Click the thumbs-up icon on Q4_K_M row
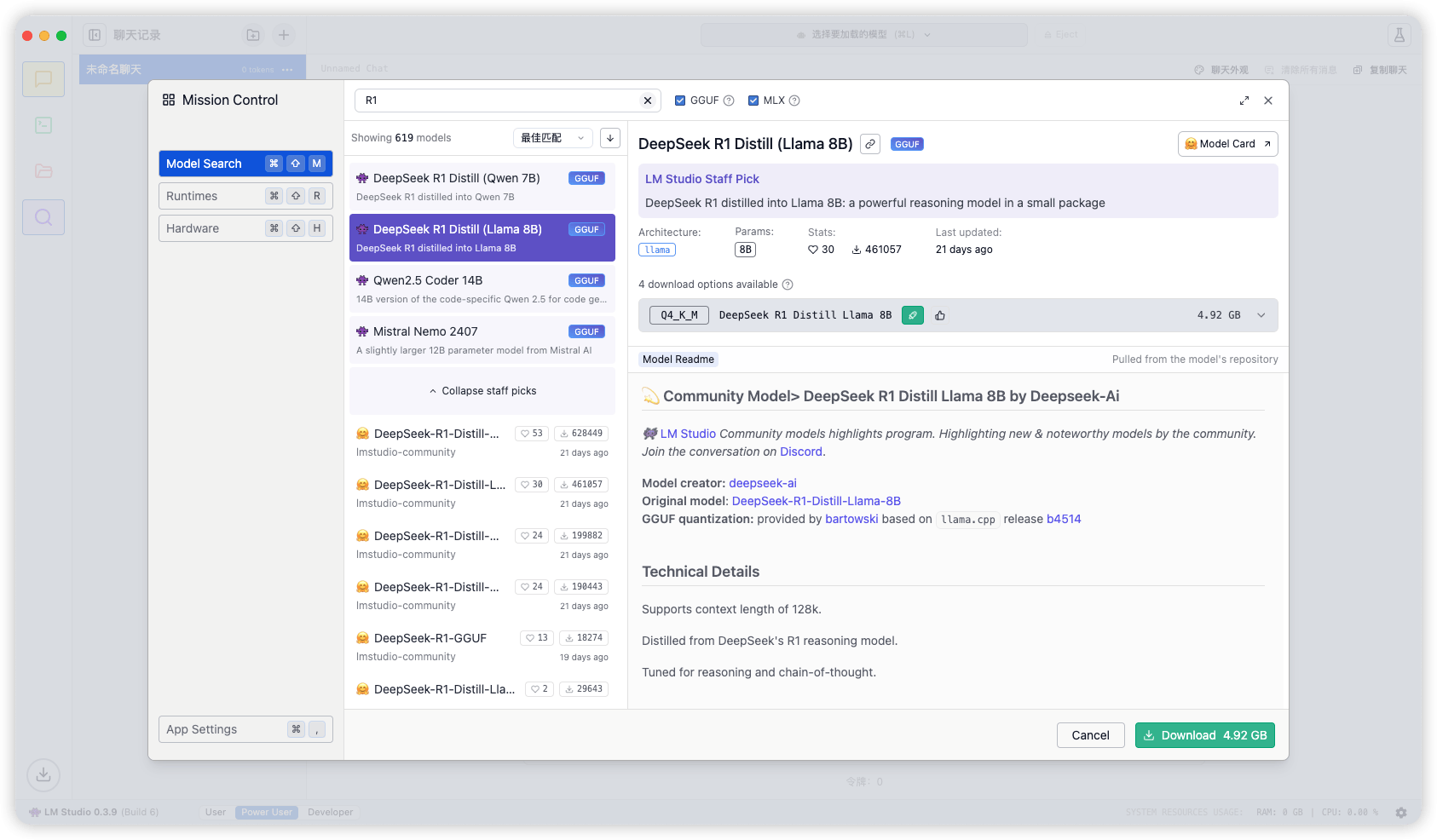The width and height of the screenshot is (1437, 840). pyautogui.click(x=940, y=315)
